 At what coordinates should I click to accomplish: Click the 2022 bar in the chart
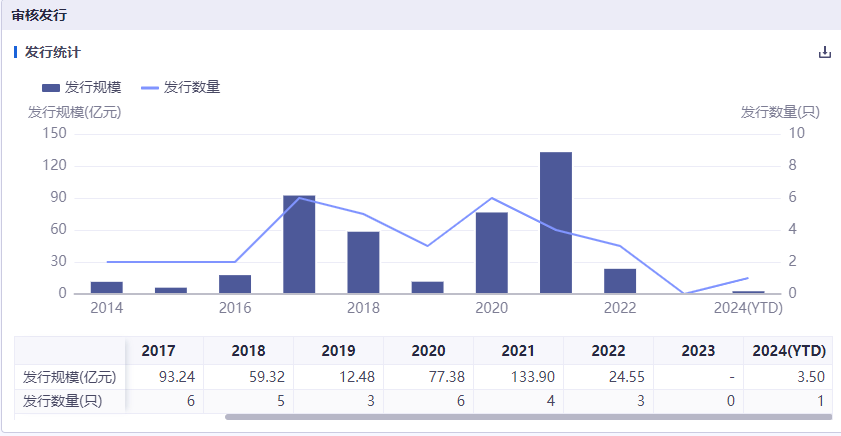[620, 281]
